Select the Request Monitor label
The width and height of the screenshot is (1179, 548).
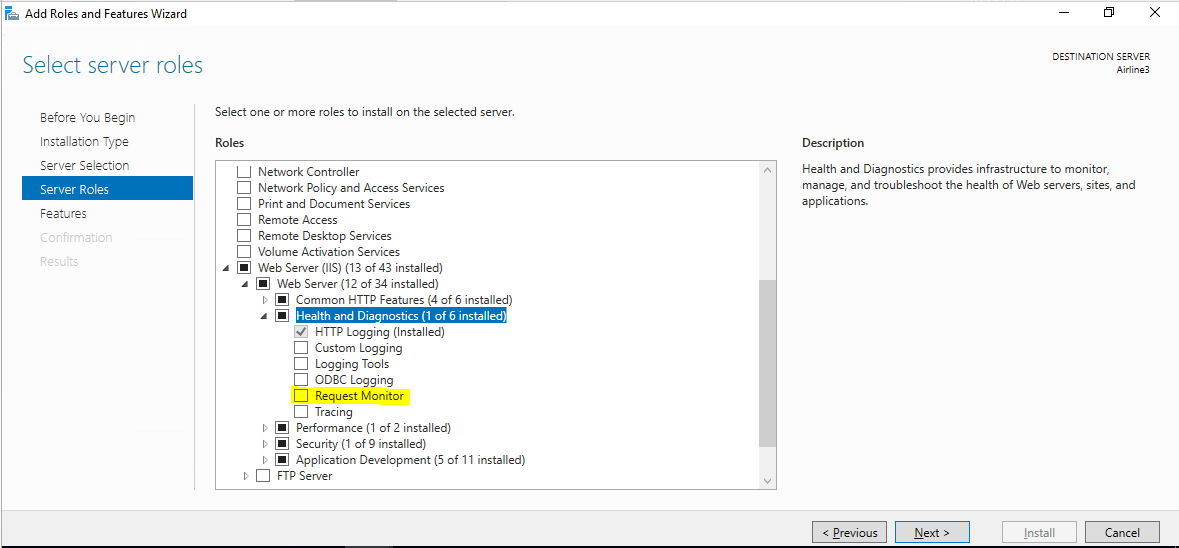point(359,395)
